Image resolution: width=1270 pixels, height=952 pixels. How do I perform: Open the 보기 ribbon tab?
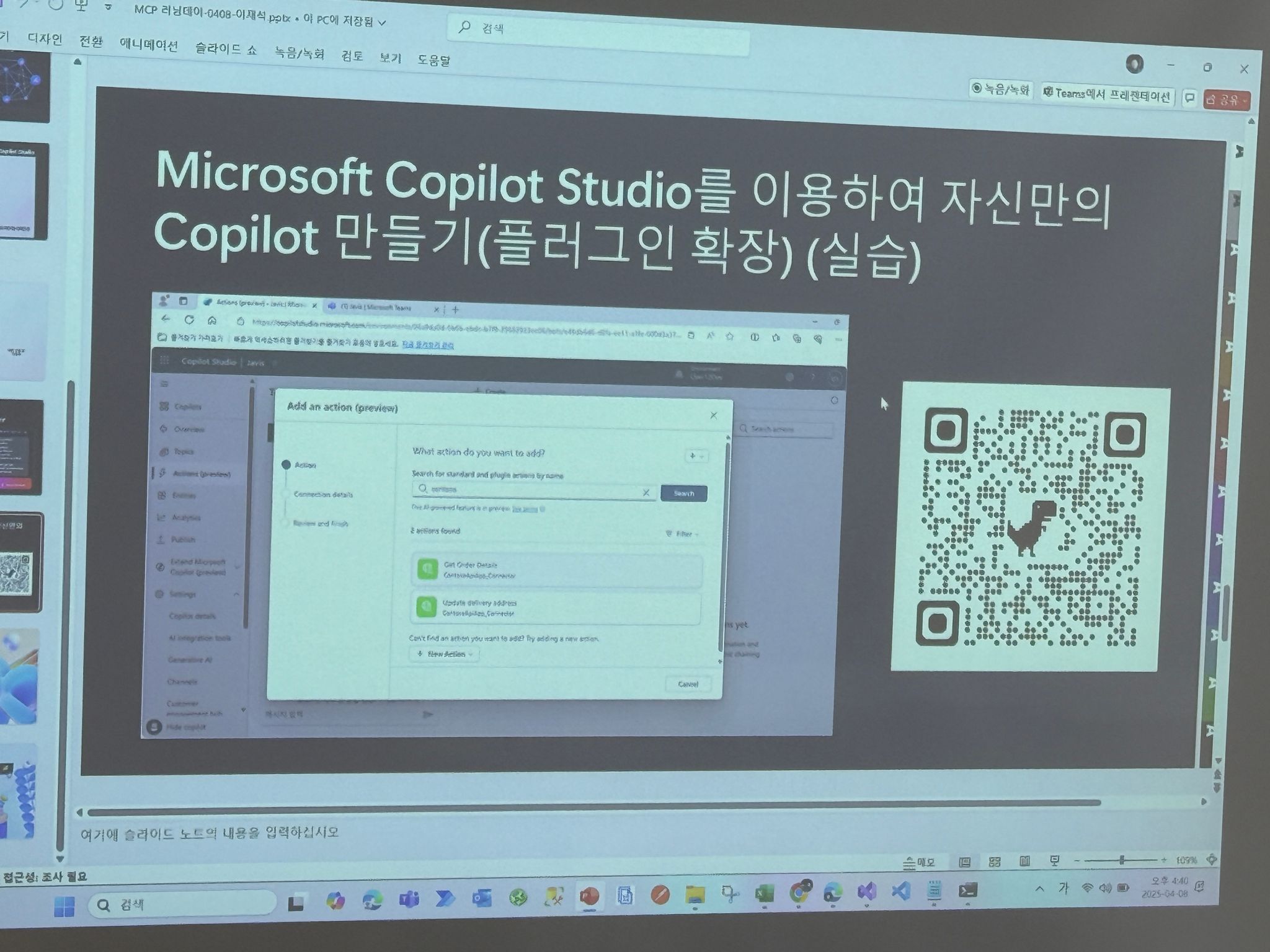tap(391, 58)
